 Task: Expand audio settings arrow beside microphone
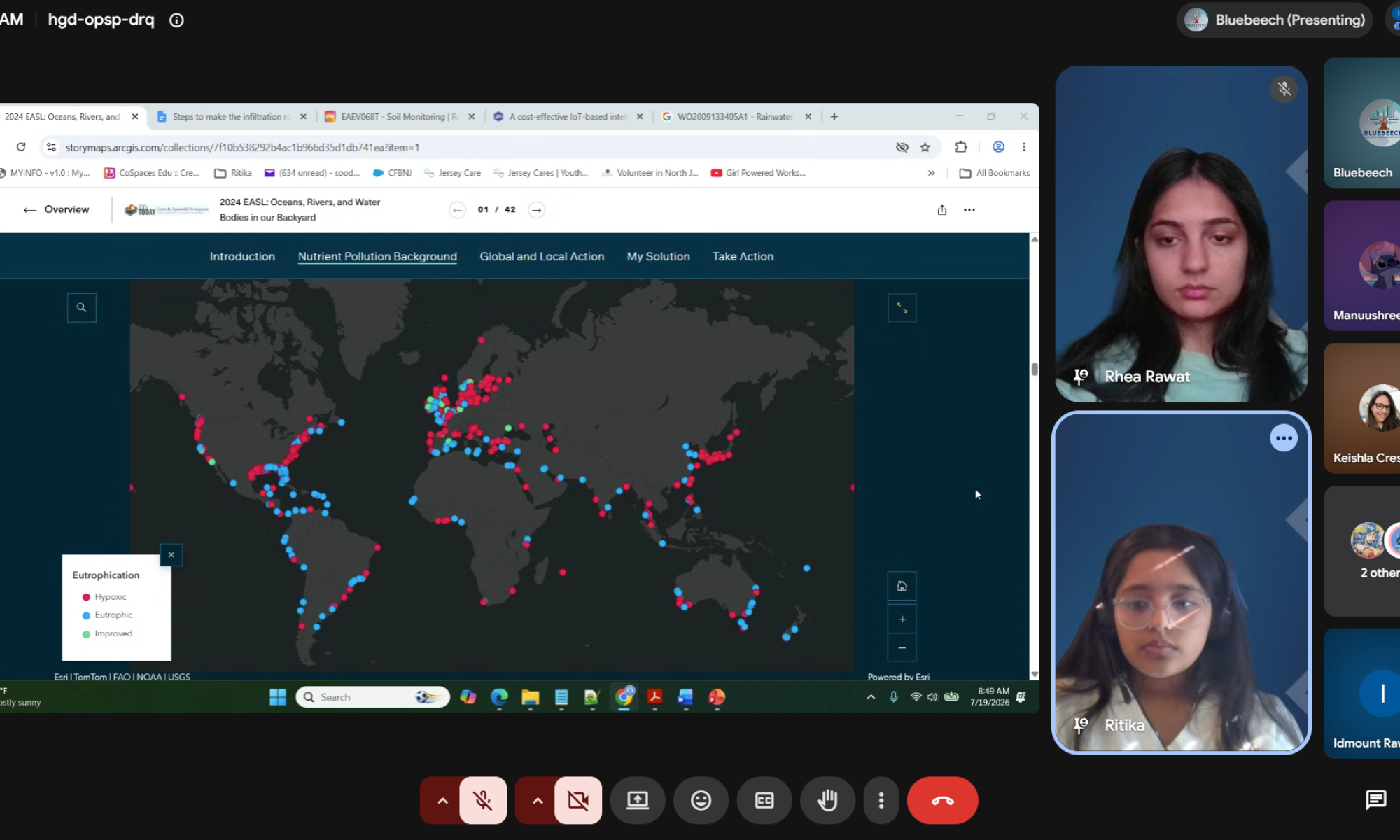tap(442, 800)
